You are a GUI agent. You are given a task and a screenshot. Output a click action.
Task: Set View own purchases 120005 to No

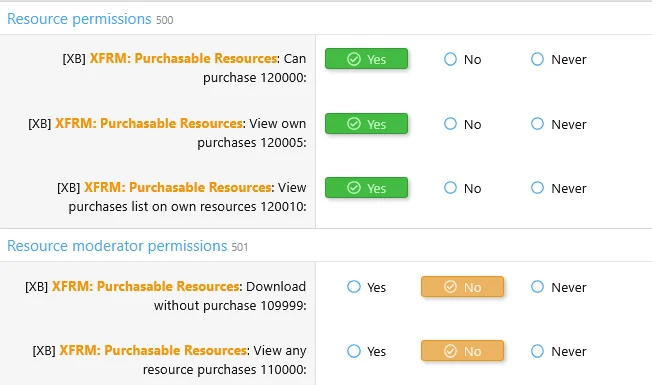tap(462, 124)
